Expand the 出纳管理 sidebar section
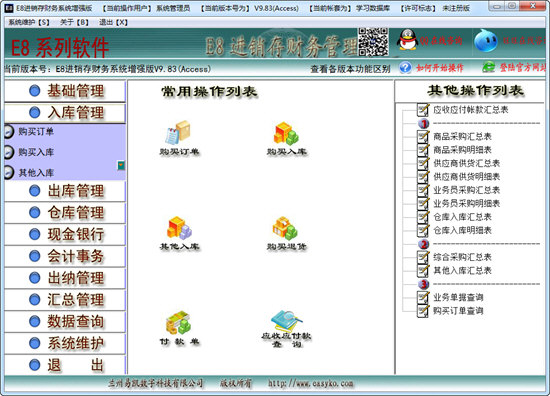This screenshot has height=396, width=550. click(65, 278)
